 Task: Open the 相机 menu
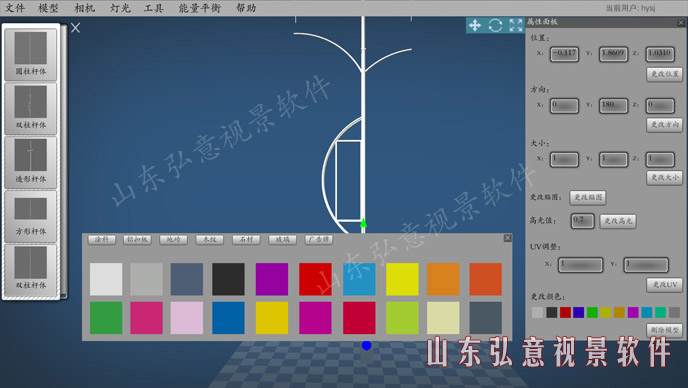tap(85, 8)
